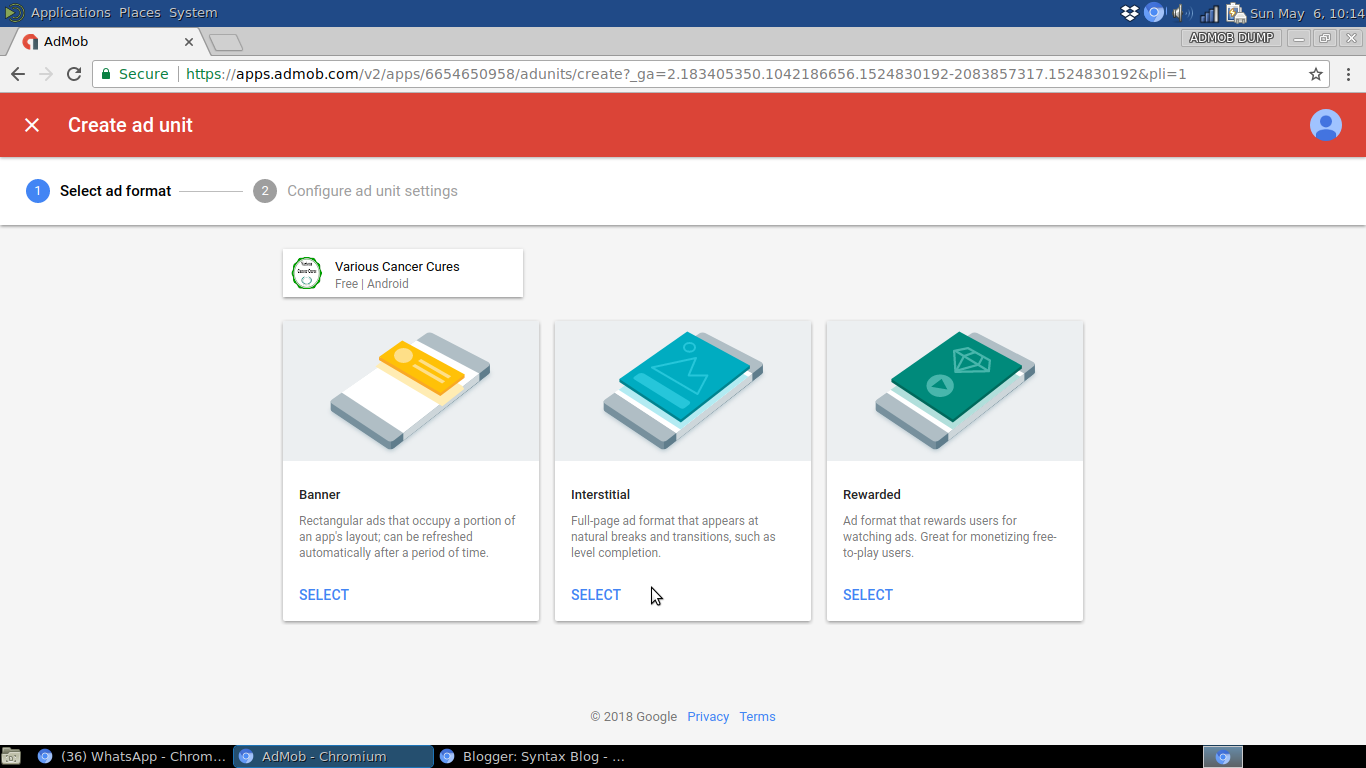The width and height of the screenshot is (1366, 768).
Task: Close the Create ad unit page
Action: 32,125
